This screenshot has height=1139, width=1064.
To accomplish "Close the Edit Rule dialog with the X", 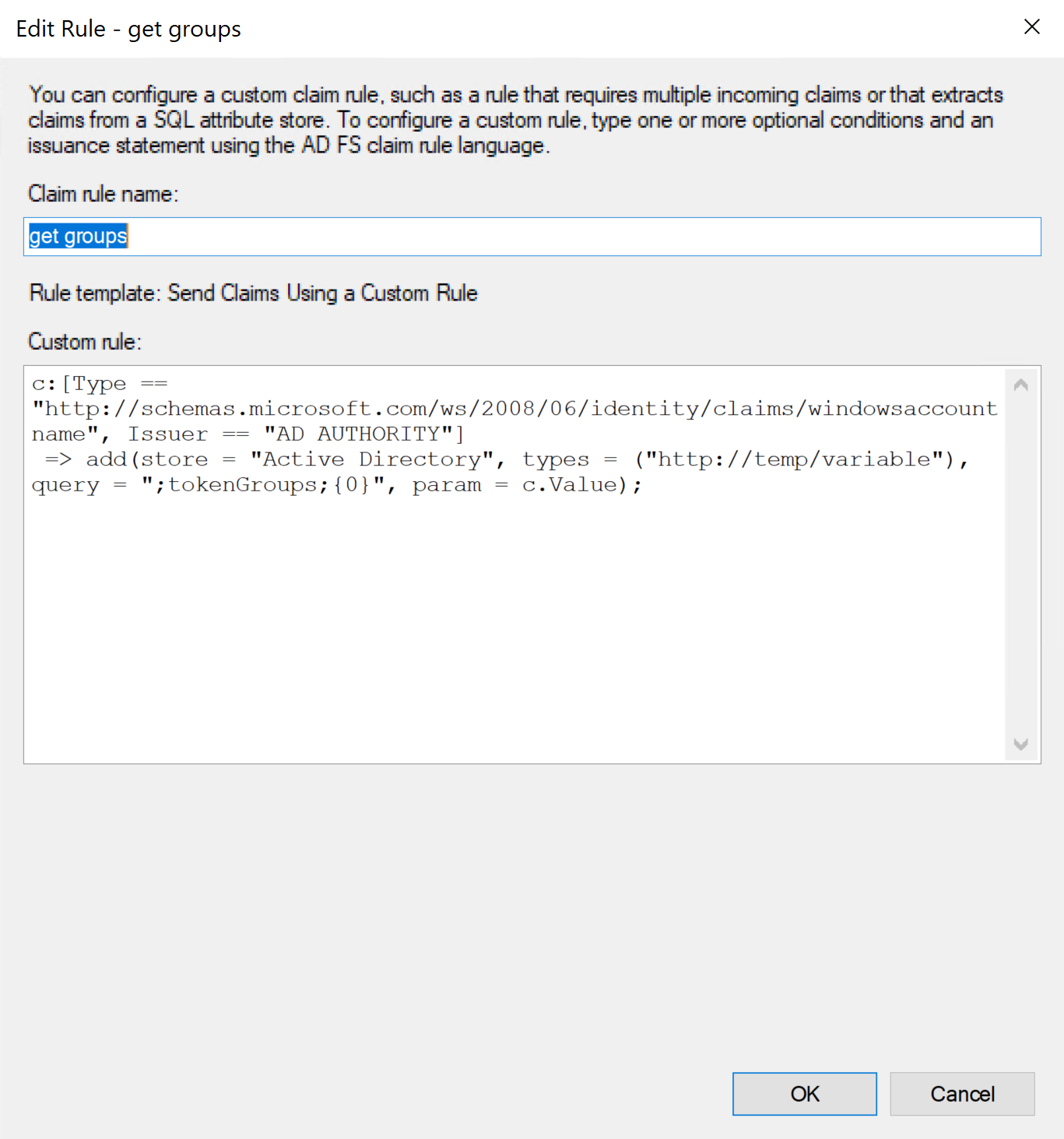I will (1031, 26).
